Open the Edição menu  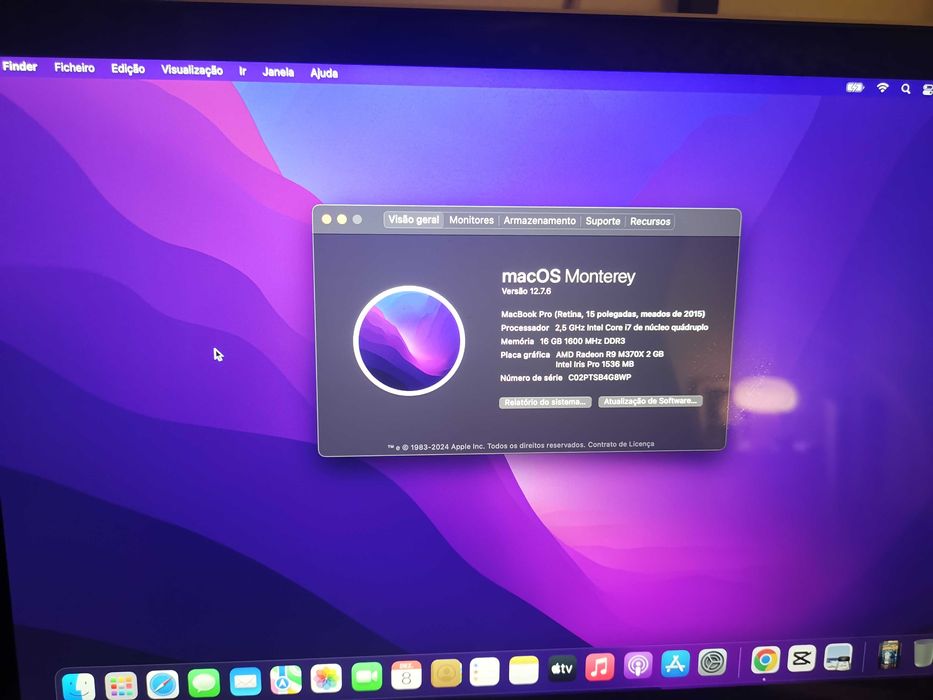coord(128,68)
